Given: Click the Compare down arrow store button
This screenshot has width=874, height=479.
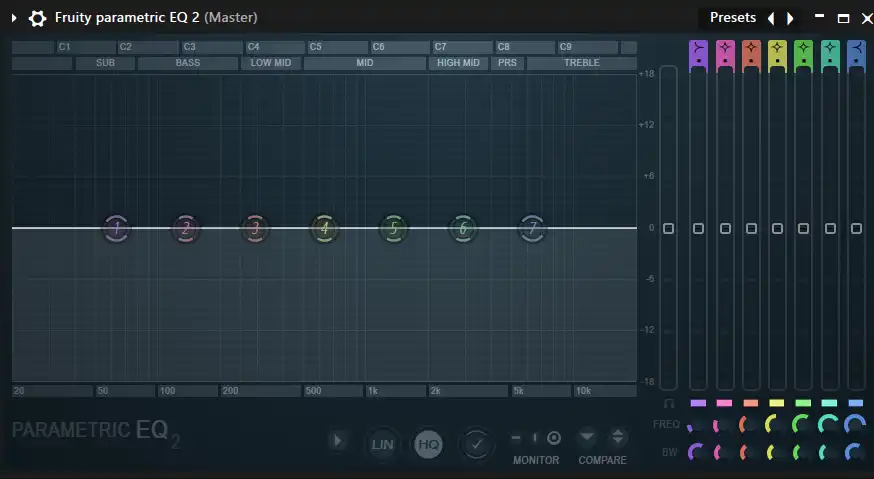Looking at the screenshot, I should [x=587, y=436].
